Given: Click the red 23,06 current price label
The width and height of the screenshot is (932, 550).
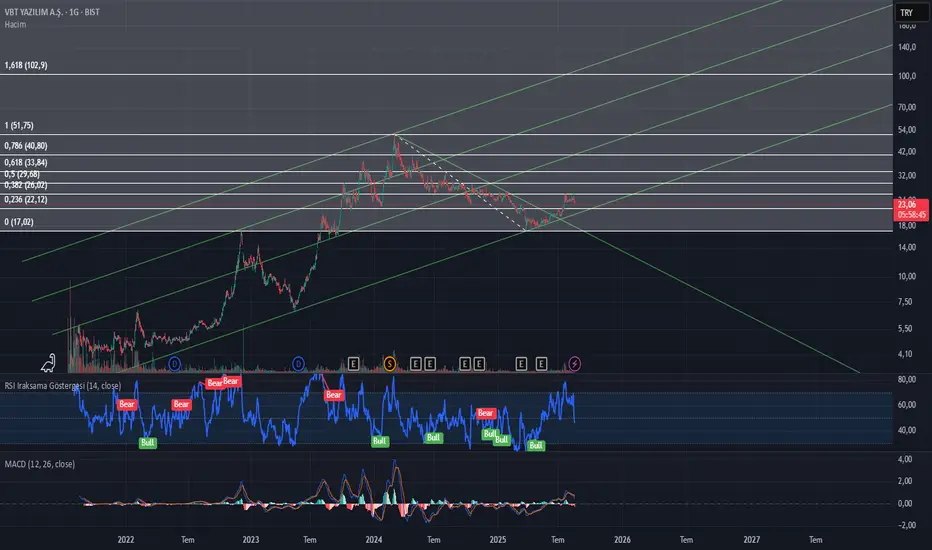Looking at the screenshot, I should (x=911, y=209).
